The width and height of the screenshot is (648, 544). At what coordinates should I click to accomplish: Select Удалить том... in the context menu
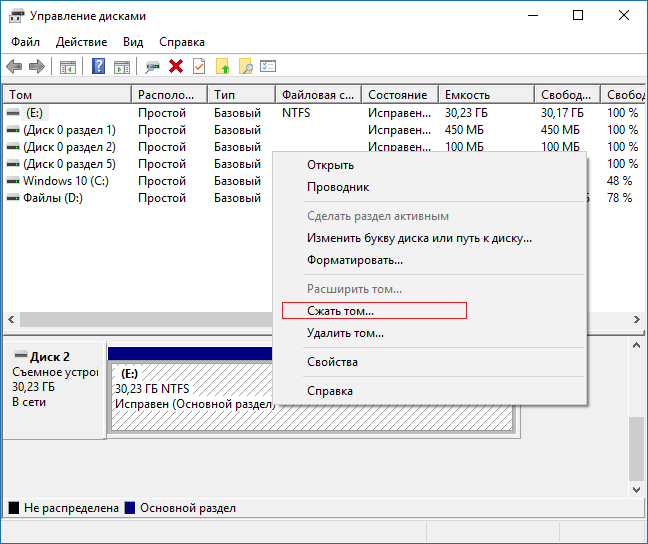tap(429, 333)
